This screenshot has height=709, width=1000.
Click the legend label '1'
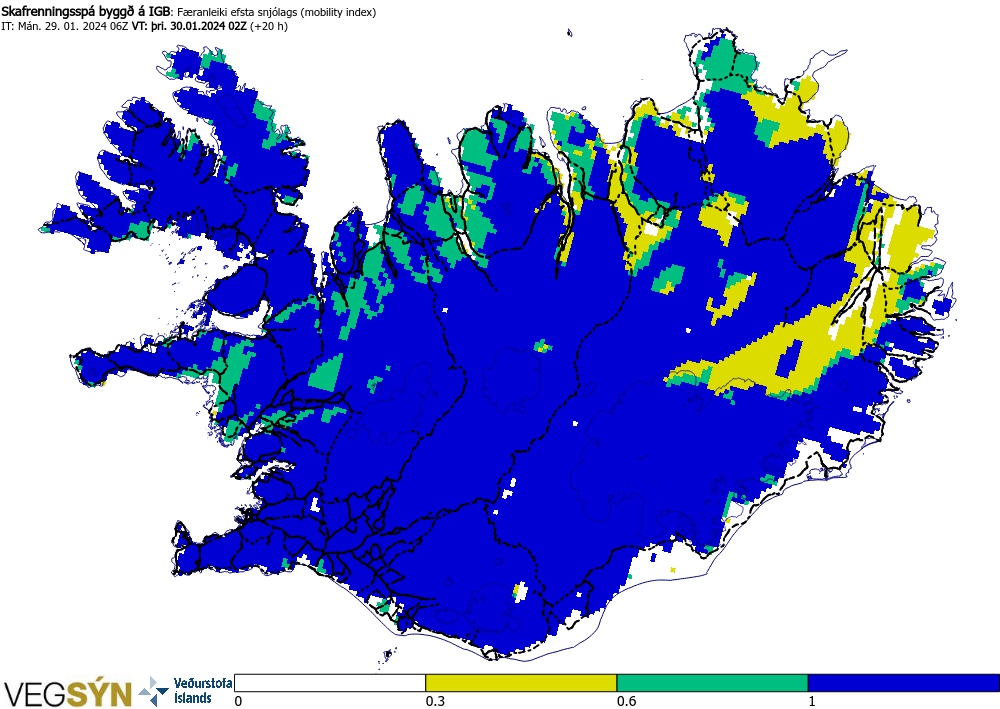812,701
